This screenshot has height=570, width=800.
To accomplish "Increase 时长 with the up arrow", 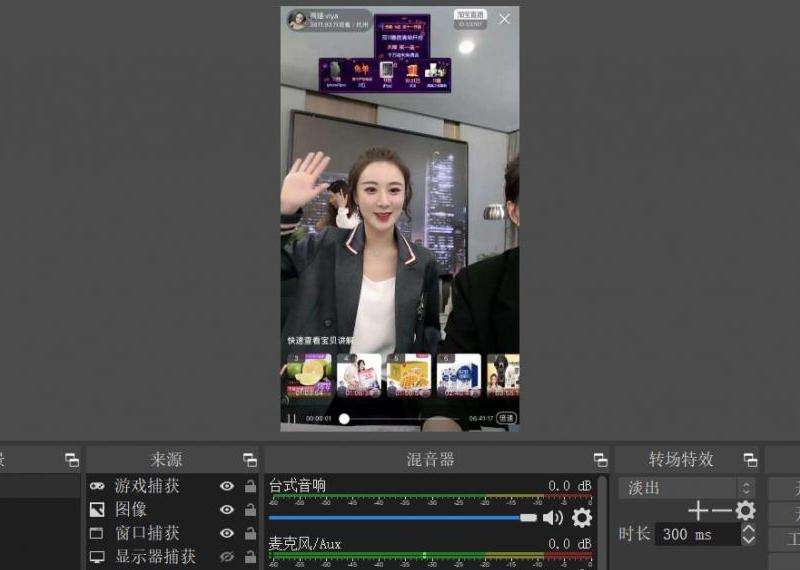I will tap(748, 529).
